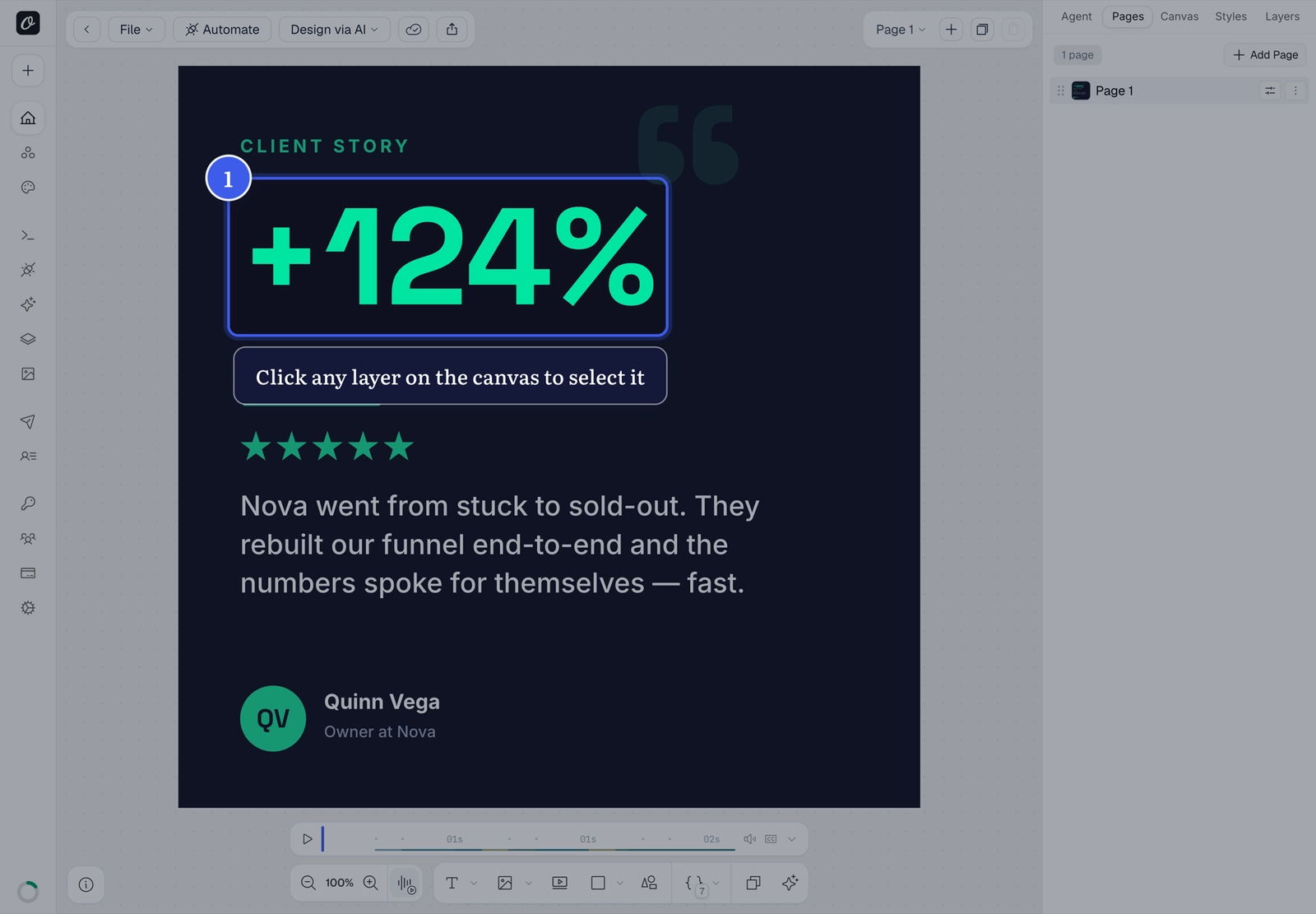Switch to the Agent tab
The height and width of the screenshot is (914, 1316).
[x=1076, y=16]
